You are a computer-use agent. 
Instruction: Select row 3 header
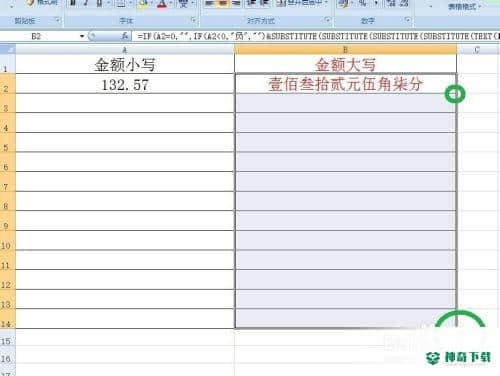click(7, 103)
